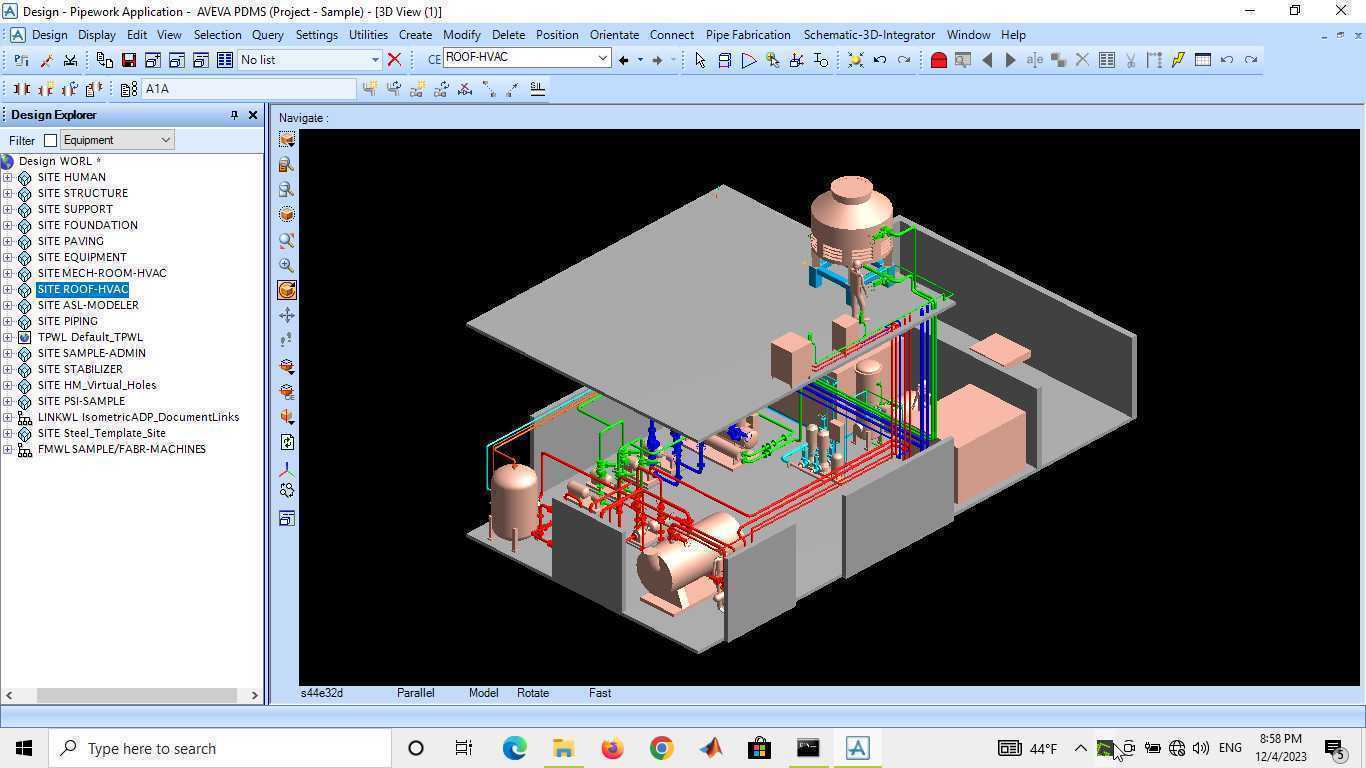Click the zoom to selection red-arrow magnifier icon

287,240
